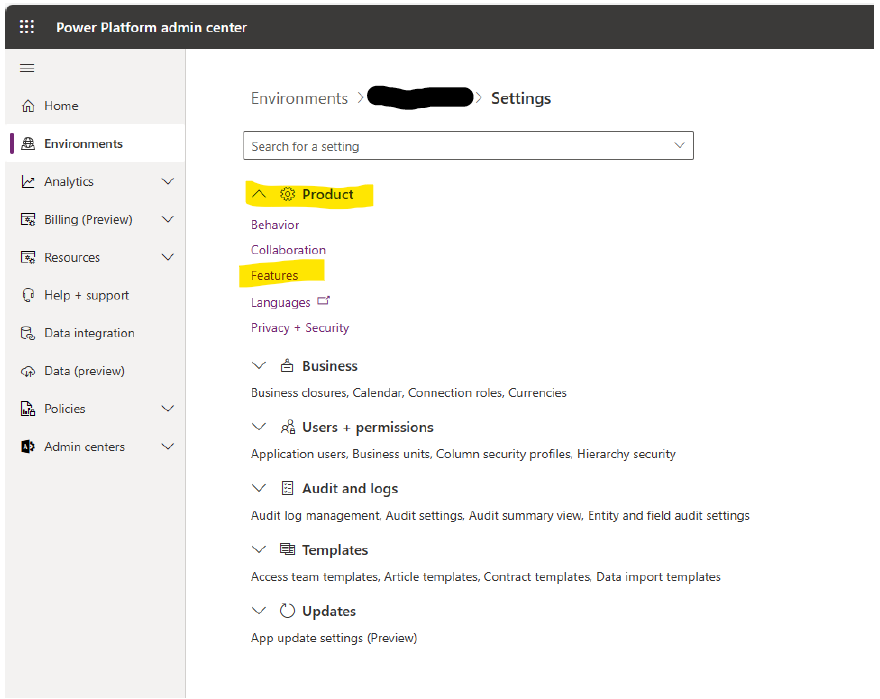Open the Collaboration settings link
This screenshot has height=699, width=880.
(288, 250)
